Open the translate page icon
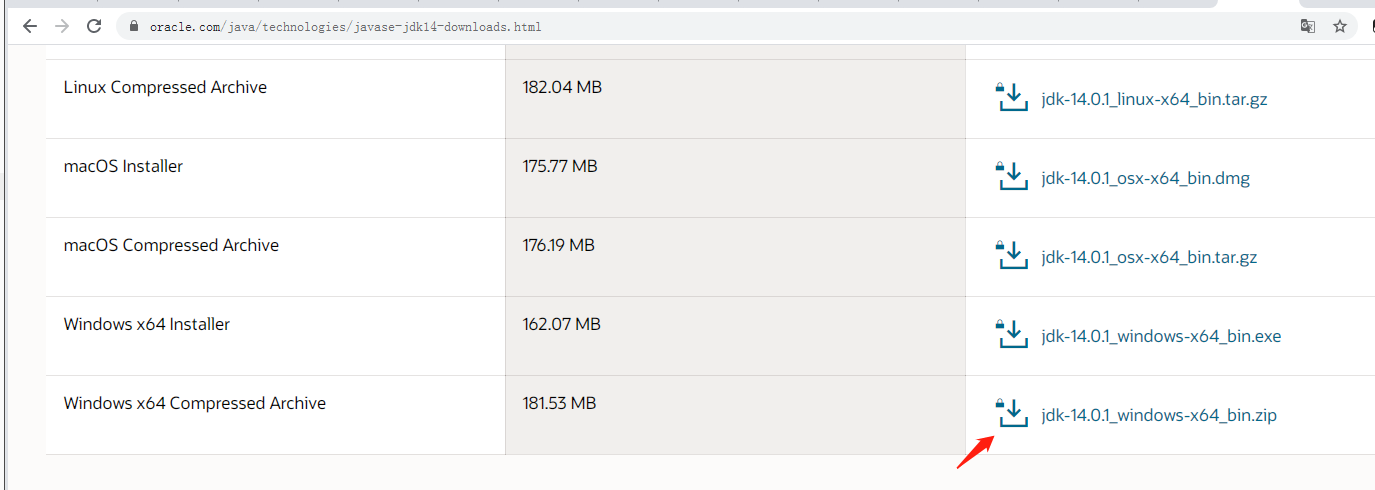This screenshot has width=1375, height=490. coord(1307,27)
